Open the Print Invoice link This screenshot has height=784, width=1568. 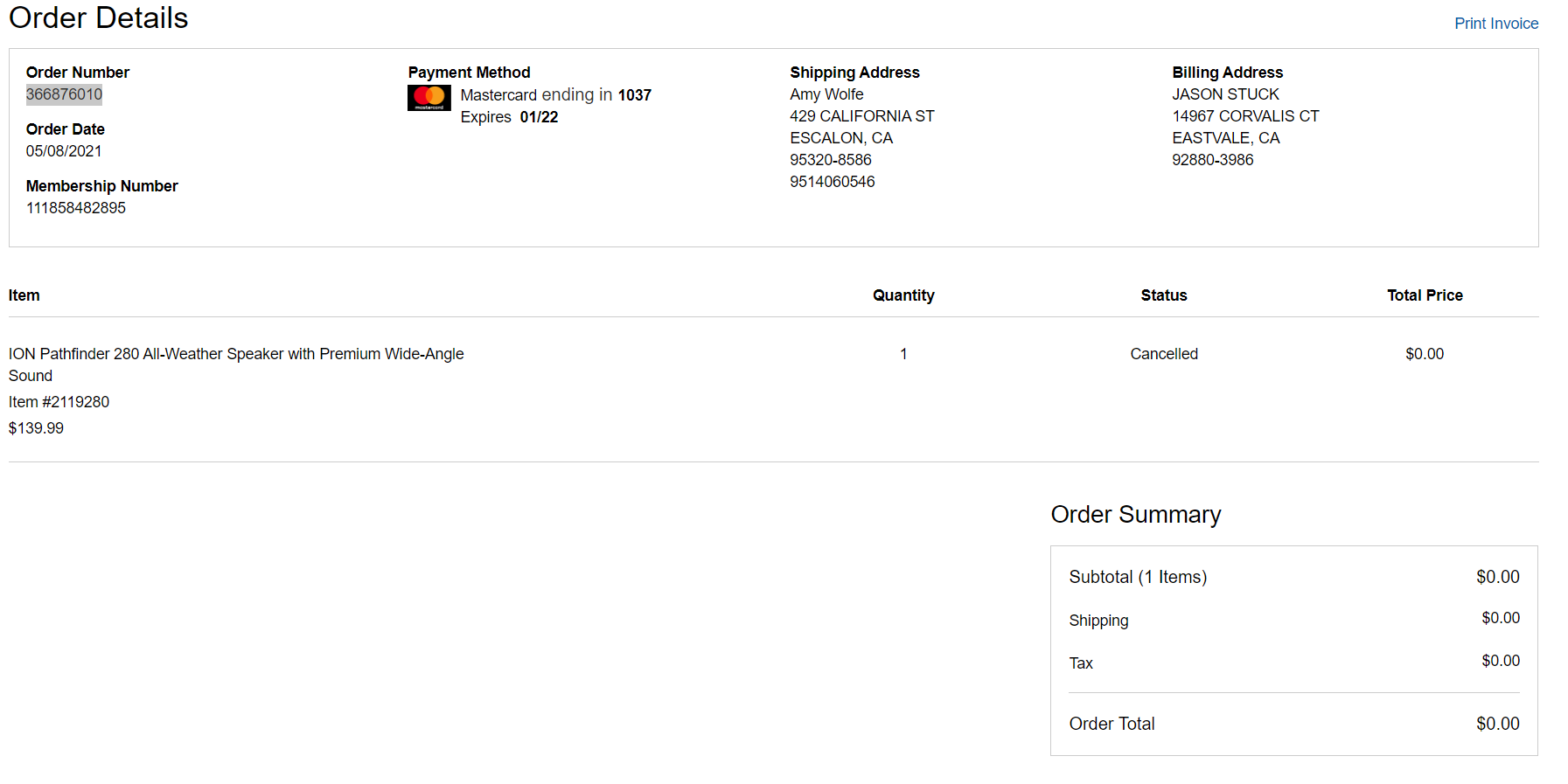[x=1496, y=24]
